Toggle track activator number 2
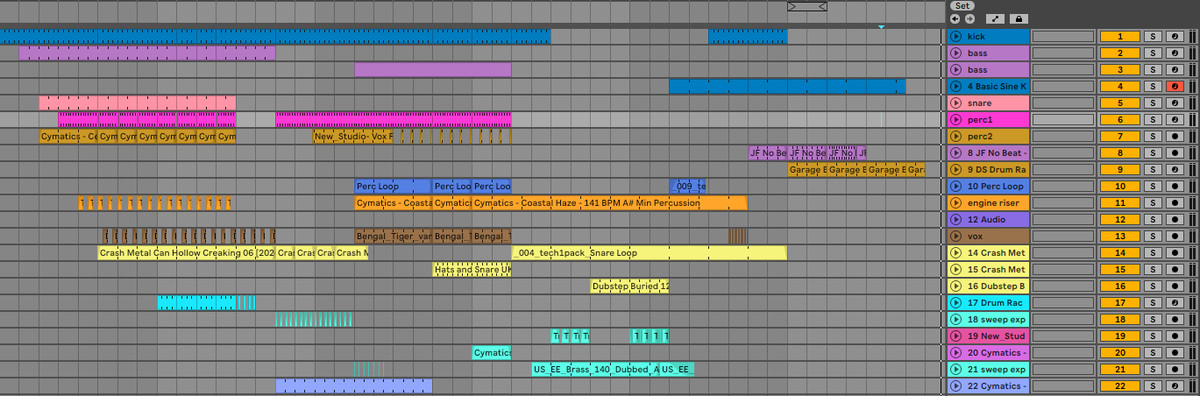 [x=1120, y=53]
